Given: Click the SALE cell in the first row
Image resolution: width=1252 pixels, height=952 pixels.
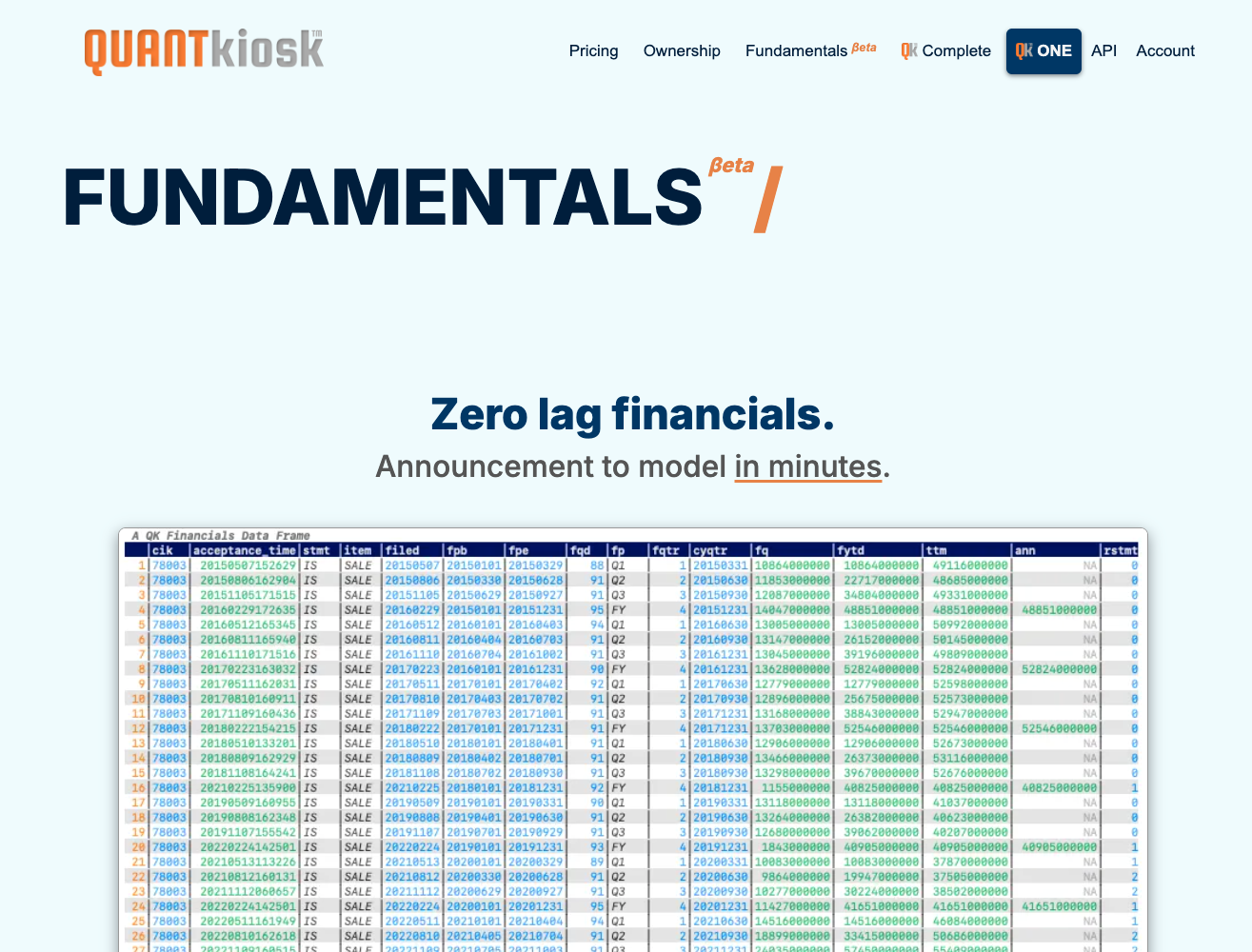Looking at the screenshot, I should click(x=358, y=564).
